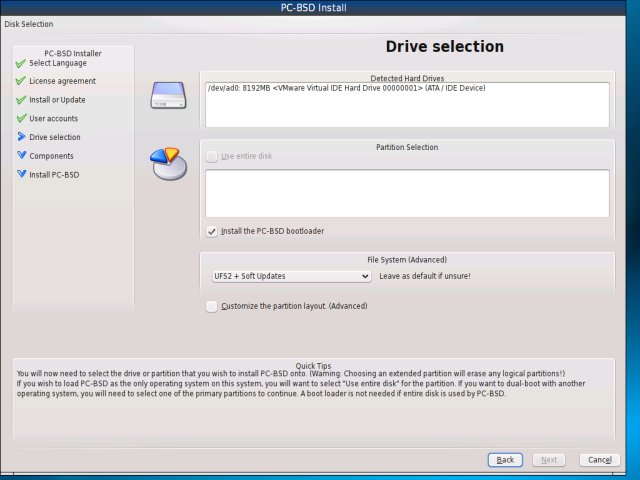Click the PC-BSD Installer sidebar title
640x480 pixels.
73,53
